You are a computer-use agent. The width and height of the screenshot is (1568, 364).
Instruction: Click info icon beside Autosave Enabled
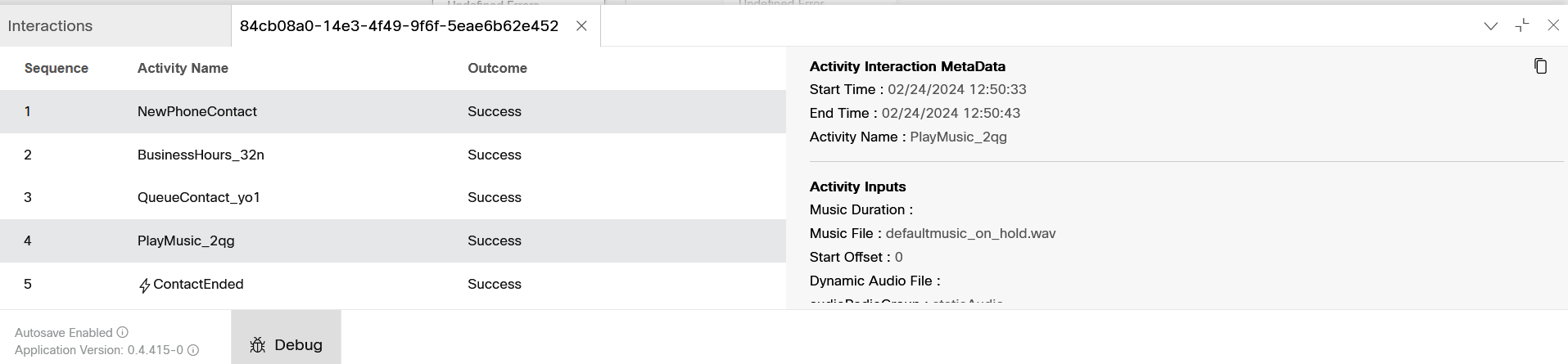point(123,332)
